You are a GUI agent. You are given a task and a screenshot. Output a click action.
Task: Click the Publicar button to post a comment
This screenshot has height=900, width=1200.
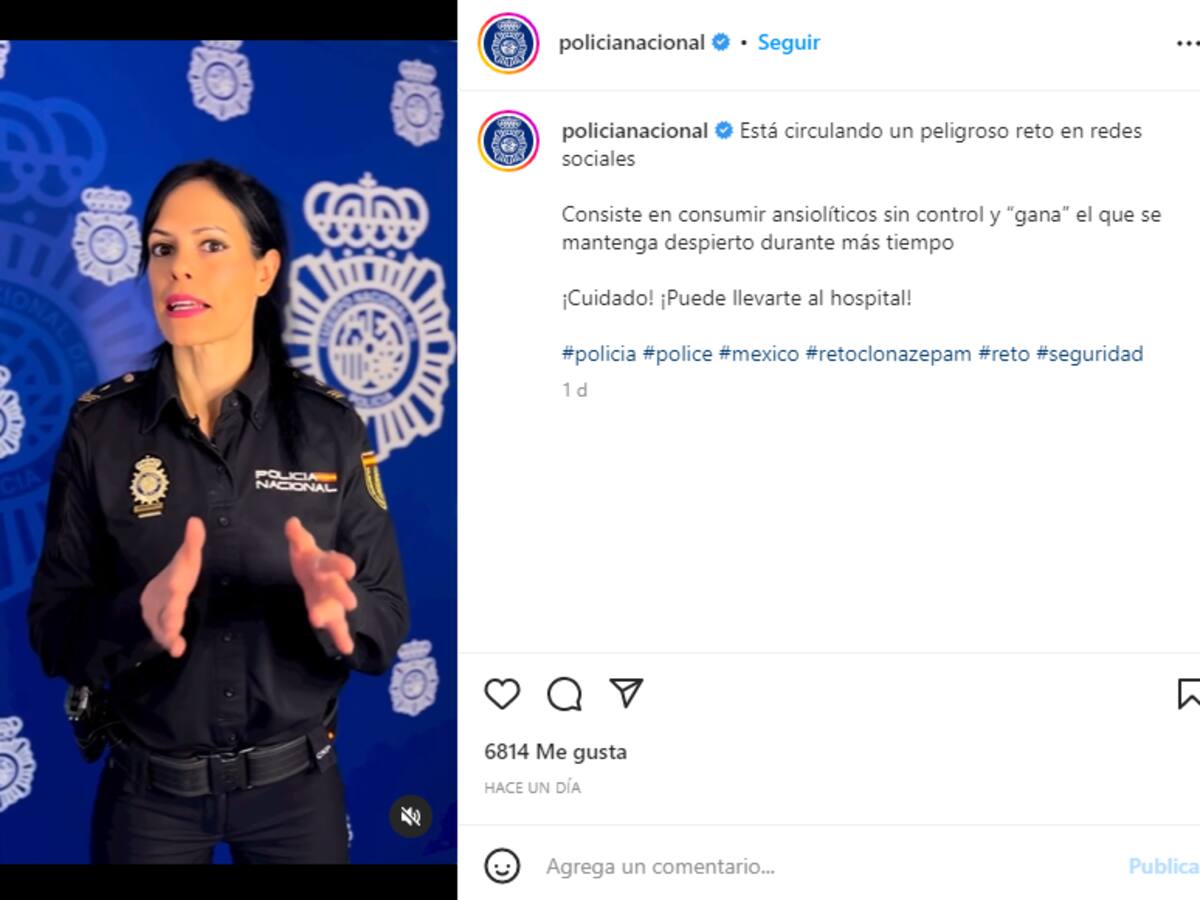[1164, 866]
